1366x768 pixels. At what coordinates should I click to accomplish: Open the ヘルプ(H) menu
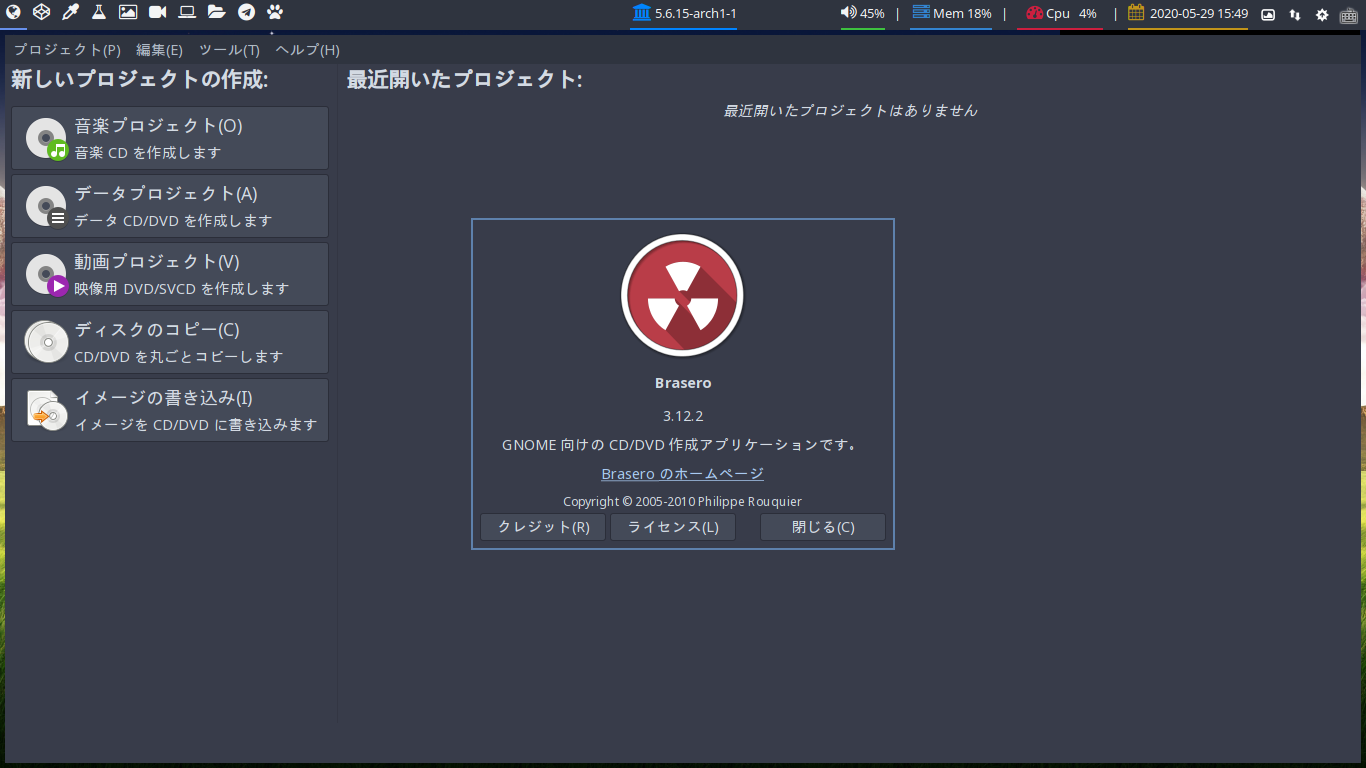(307, 50)
